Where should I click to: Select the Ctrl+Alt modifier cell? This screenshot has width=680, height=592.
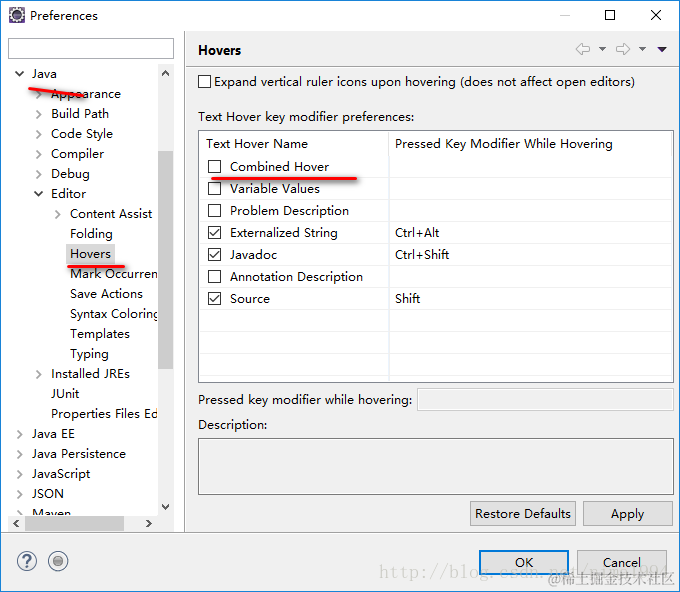(x=530, y=232)
